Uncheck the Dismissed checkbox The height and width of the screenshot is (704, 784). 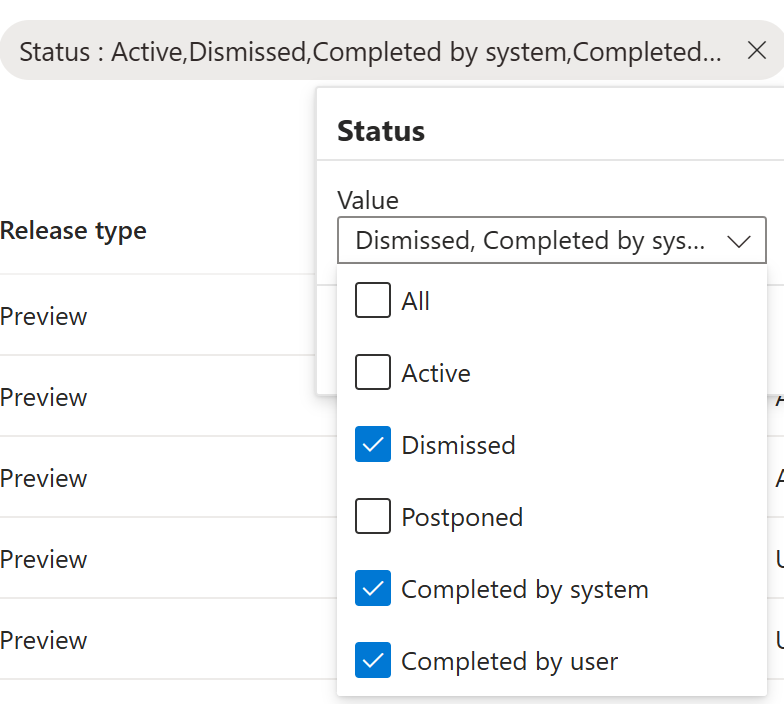point(373,445)
